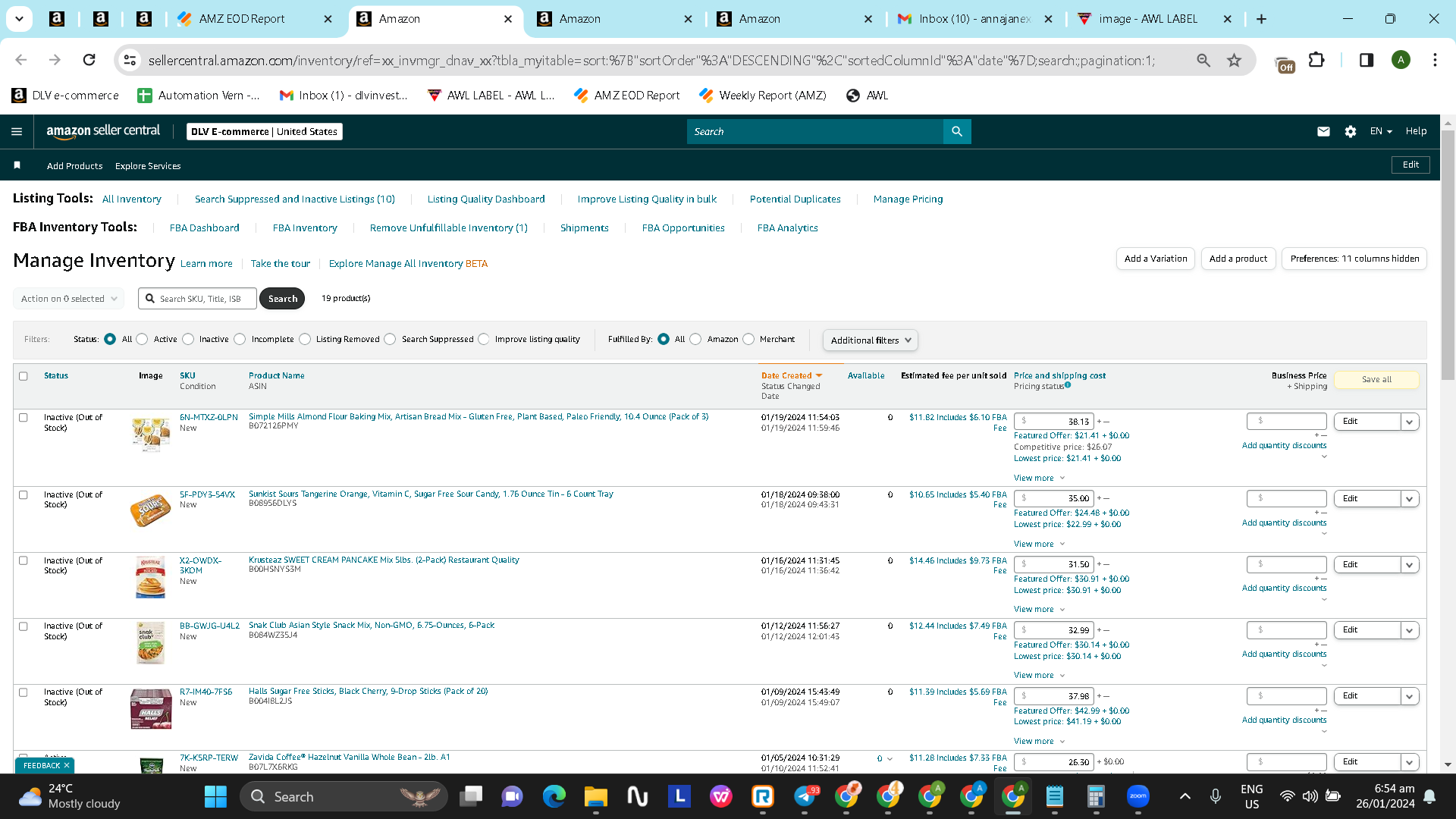This screenshot has height=819, width=1456.
Task: Choose the Search Suppressed status radio
Action: 390,340
